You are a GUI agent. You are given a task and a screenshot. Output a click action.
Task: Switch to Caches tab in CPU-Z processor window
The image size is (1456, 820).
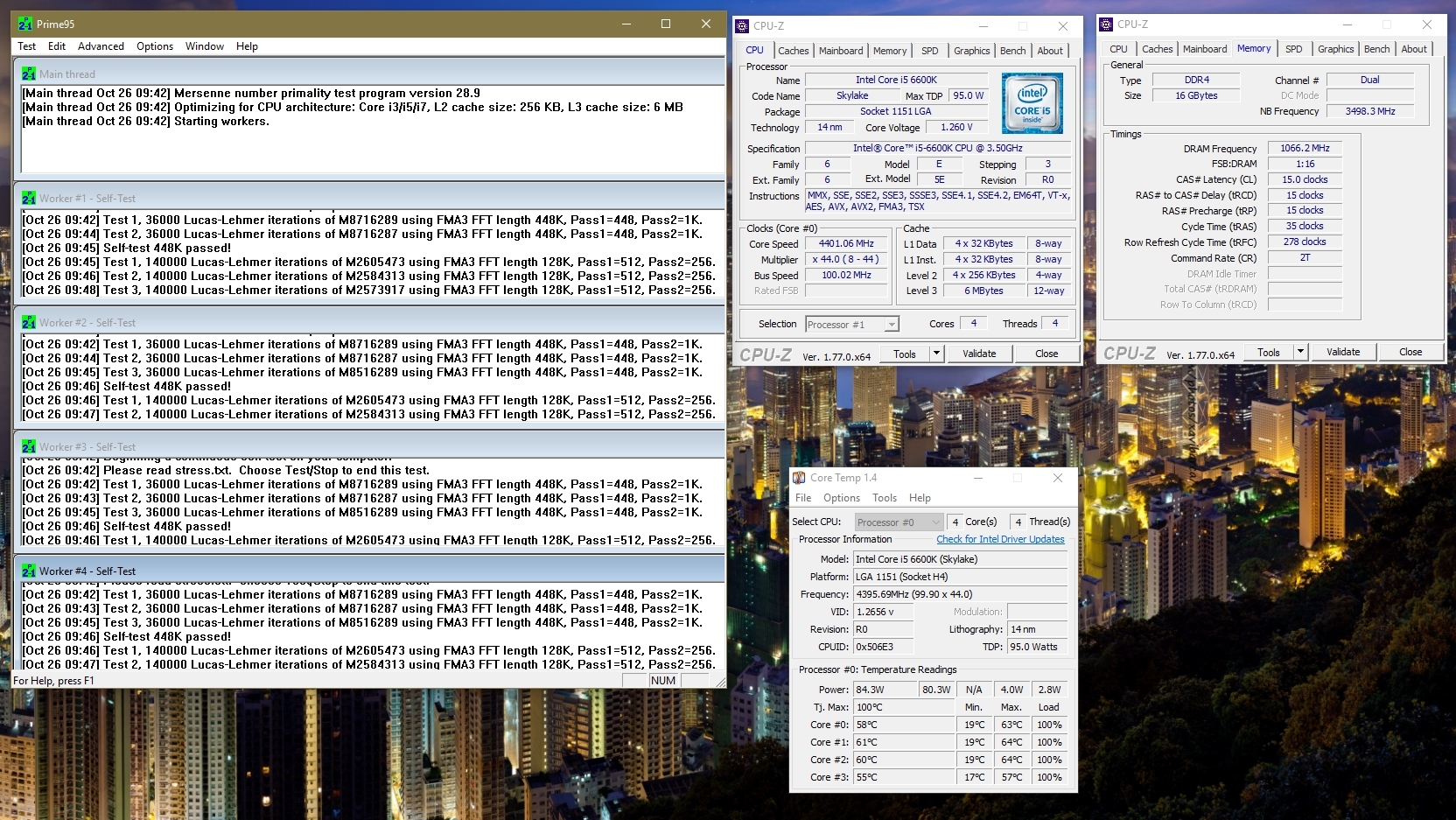pyautogui.click(x=794, y=51)
